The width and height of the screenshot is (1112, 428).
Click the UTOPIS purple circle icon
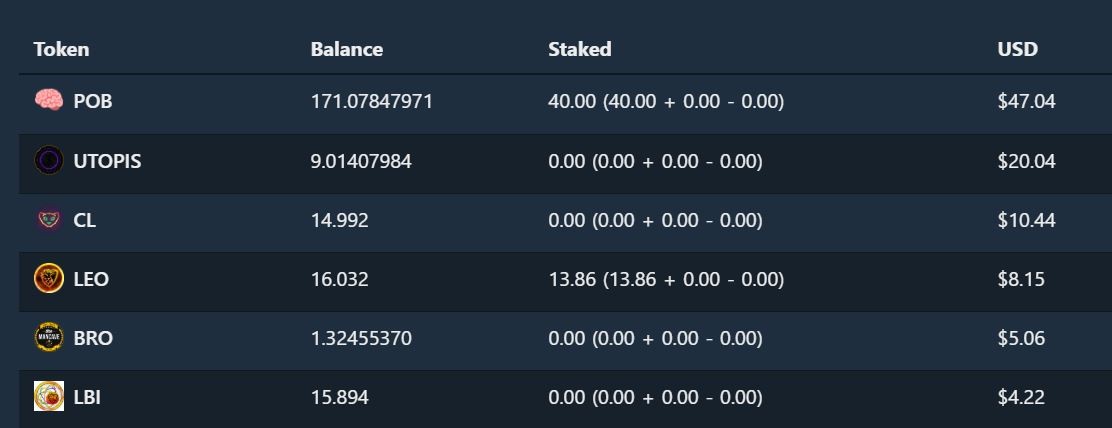coord(49,160)
